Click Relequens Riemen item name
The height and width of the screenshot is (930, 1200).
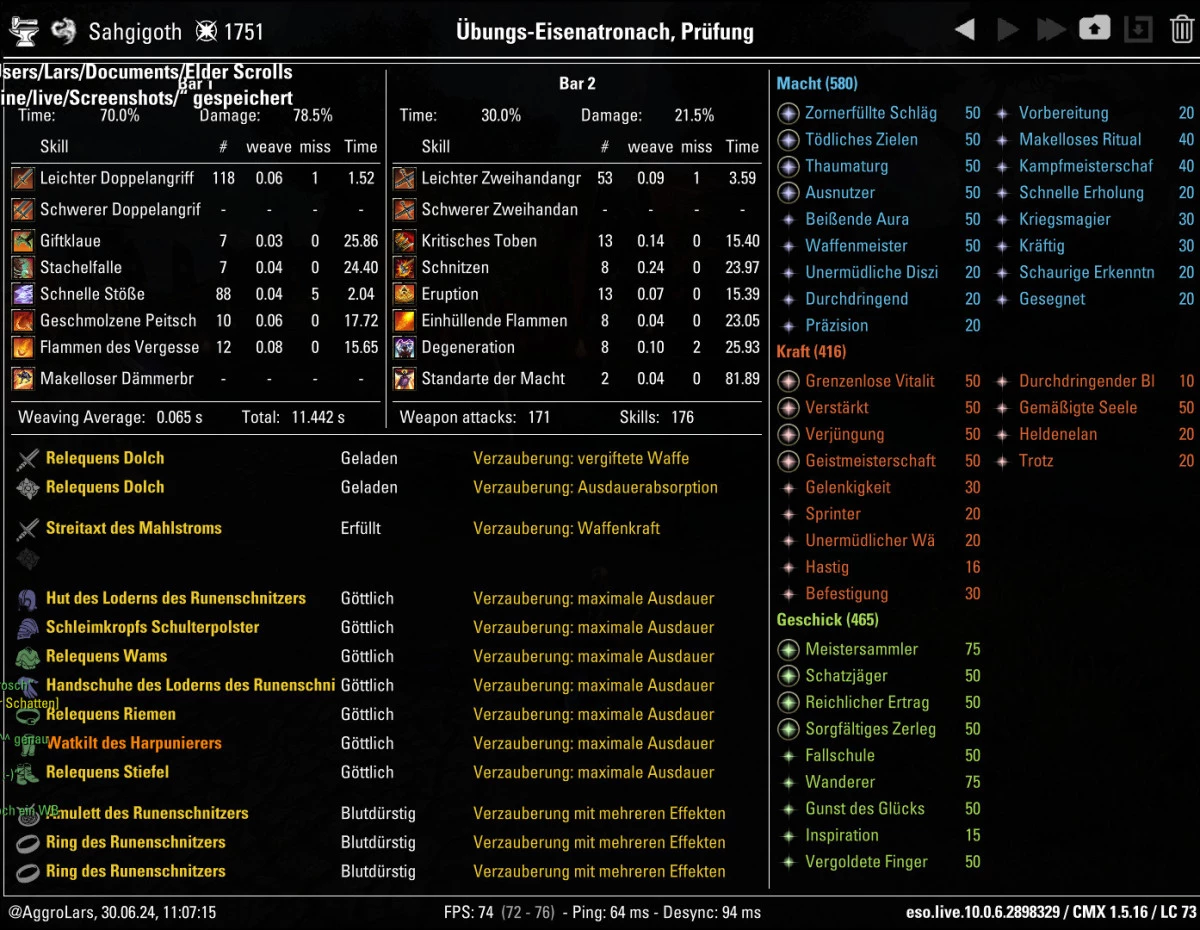coord(111,714)
